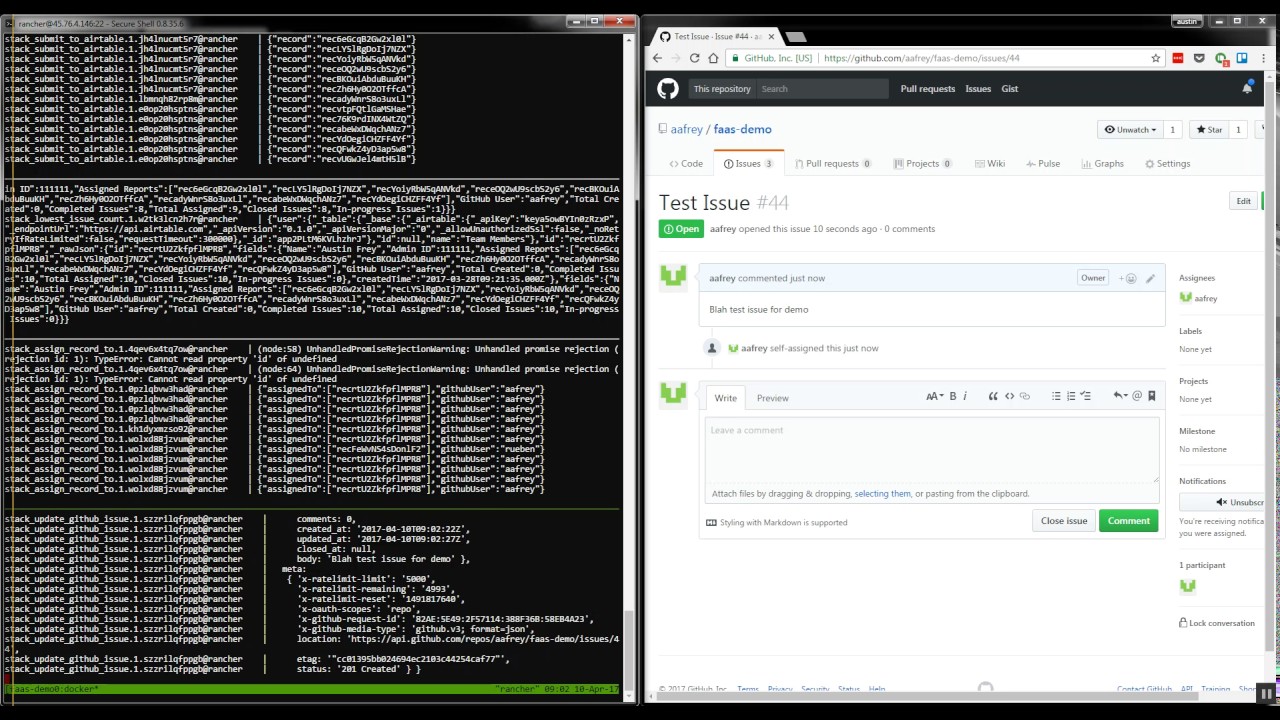Open the Wiki tab

(x=988, y=164)
